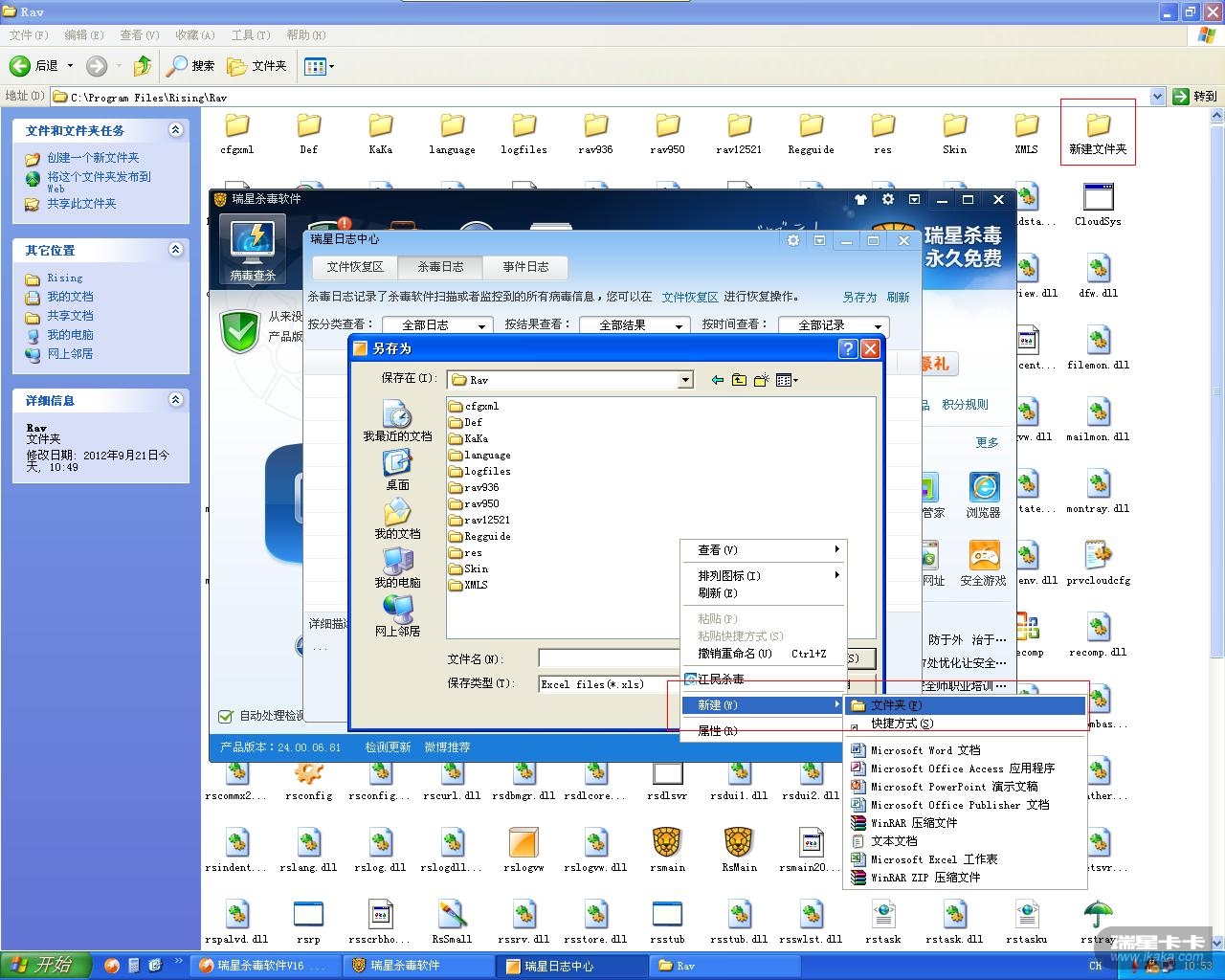Open the 查看(V) menu in Explorer menu bar
The width and height of the screenshot is (1225, 980).
pyautogui.click(x=140, y=35)
